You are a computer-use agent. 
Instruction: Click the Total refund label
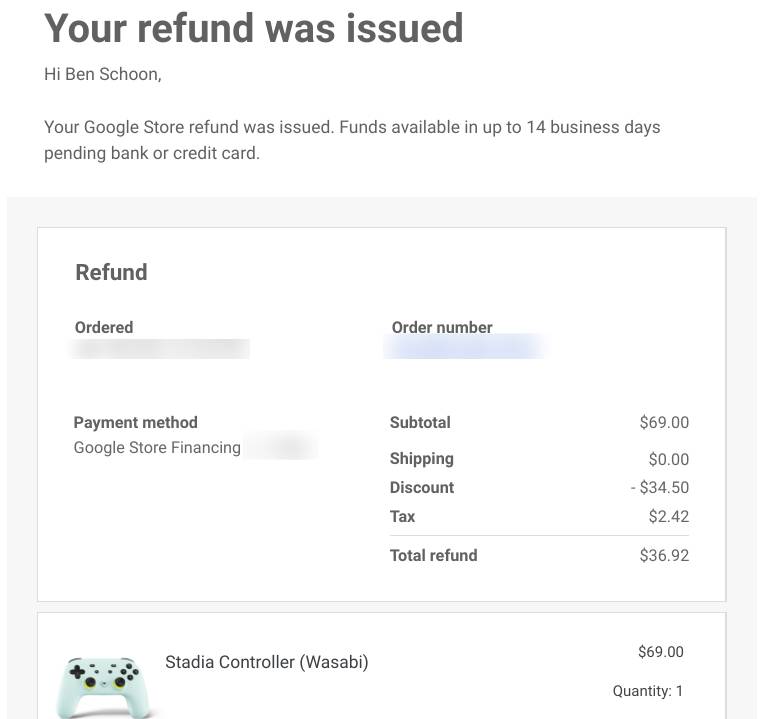coord(433,555)
